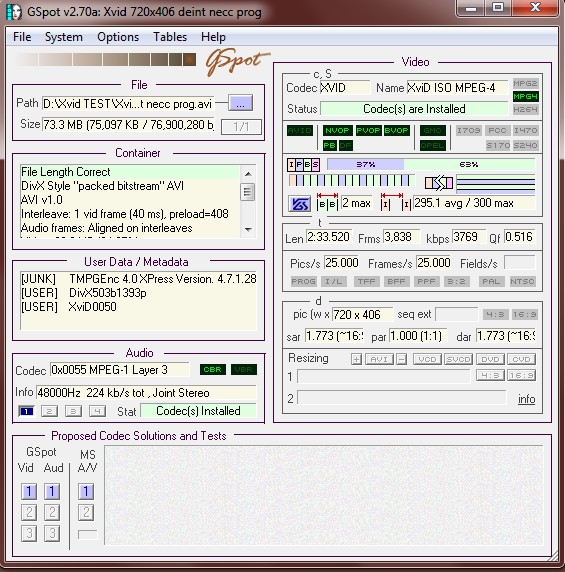565x572 pixels.
Task: Select audio stream 2 button
Action: click(x=50, y=411)
